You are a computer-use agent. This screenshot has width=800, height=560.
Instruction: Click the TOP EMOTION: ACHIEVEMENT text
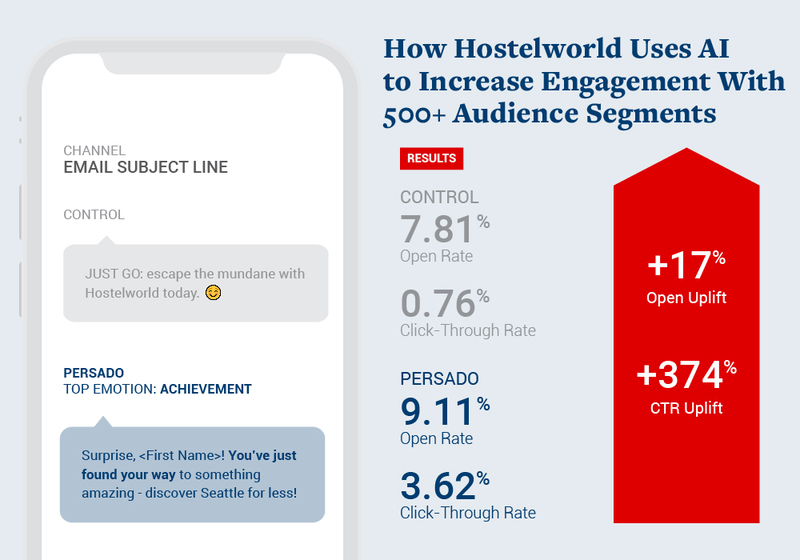[157, 389]
